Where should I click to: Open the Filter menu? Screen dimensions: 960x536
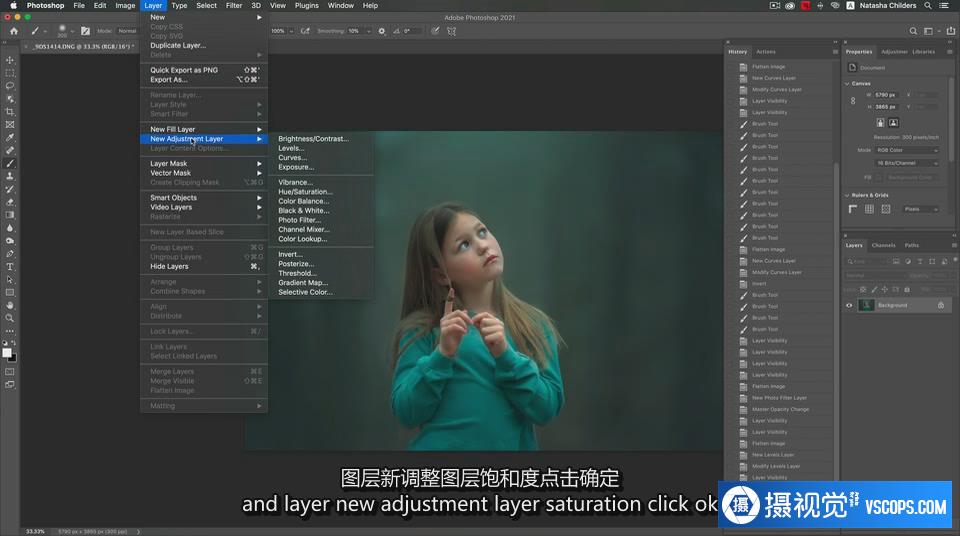click(234, 6)
